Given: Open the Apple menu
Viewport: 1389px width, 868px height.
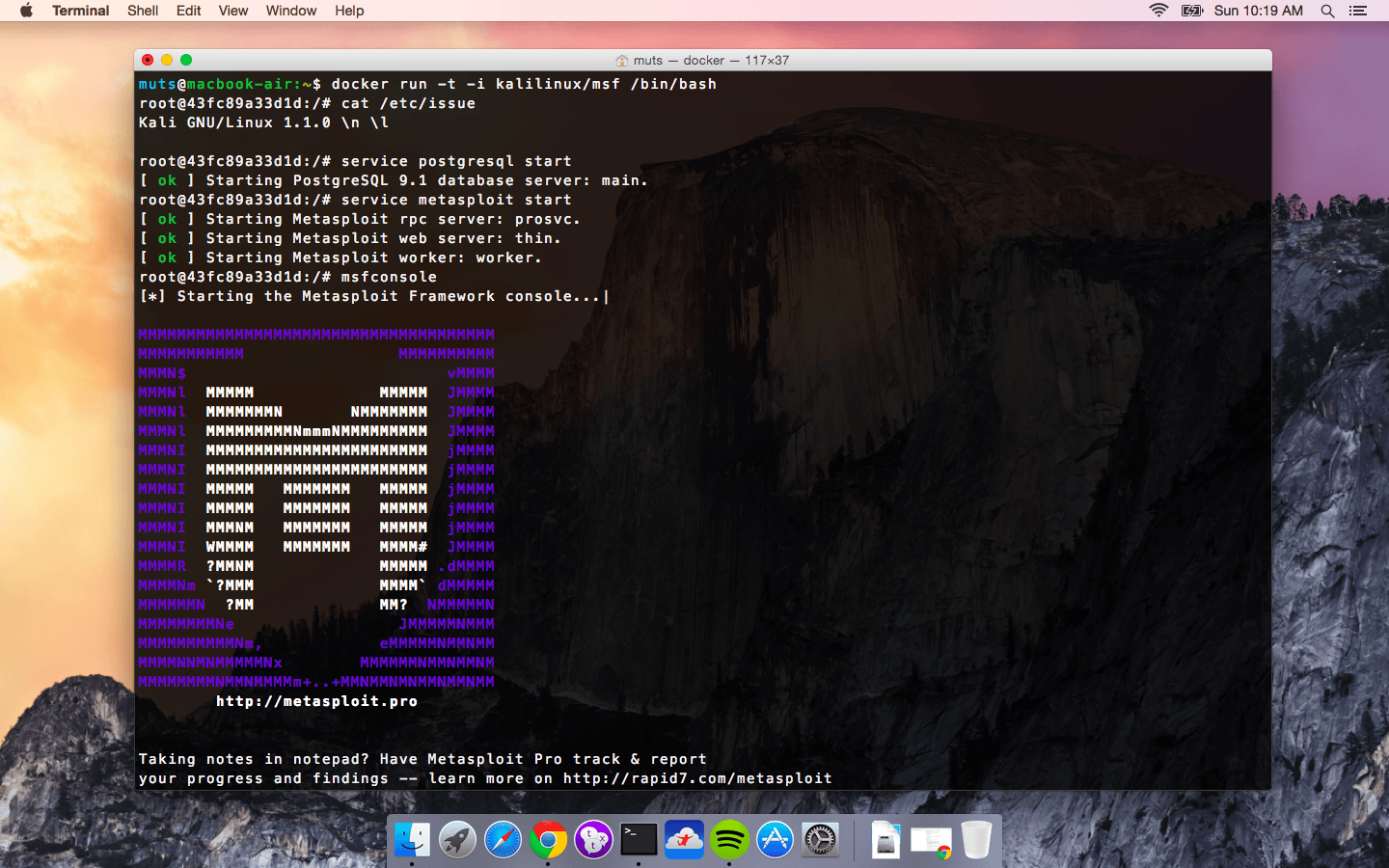Looking at the screenshot, I should (x=26, y=11).
